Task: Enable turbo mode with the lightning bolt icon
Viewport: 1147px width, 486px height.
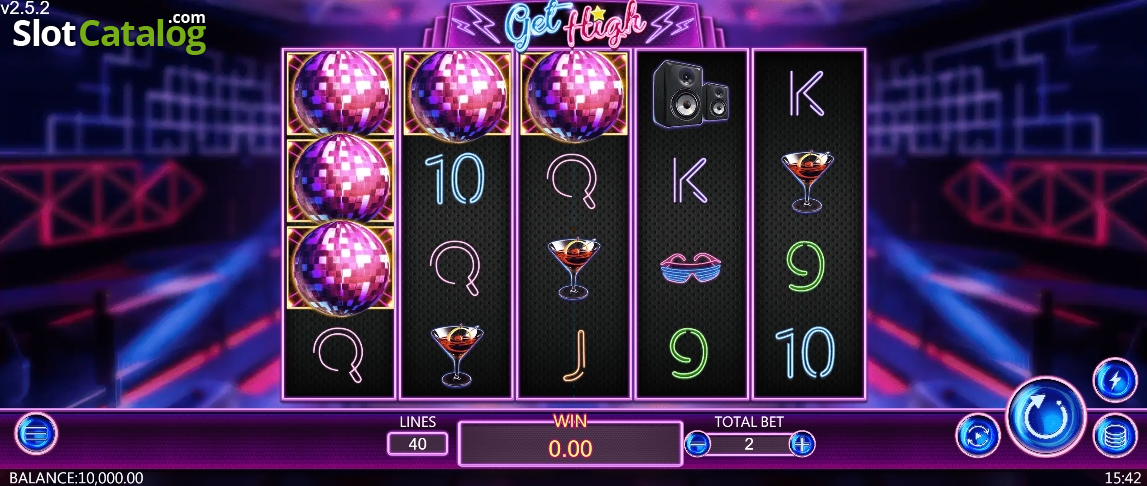Action: (1115, 379)
